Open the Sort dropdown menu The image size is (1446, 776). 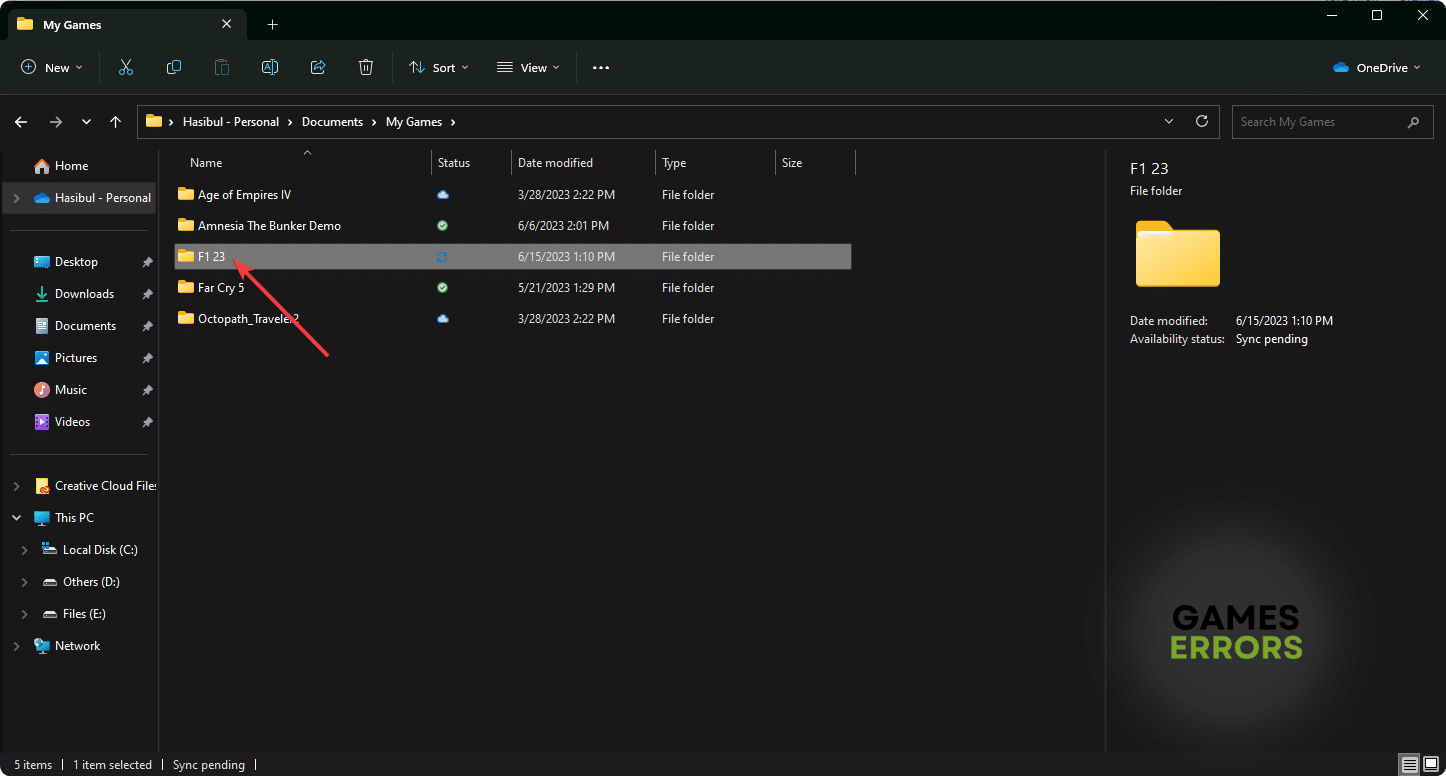click(x=438, y=68)
